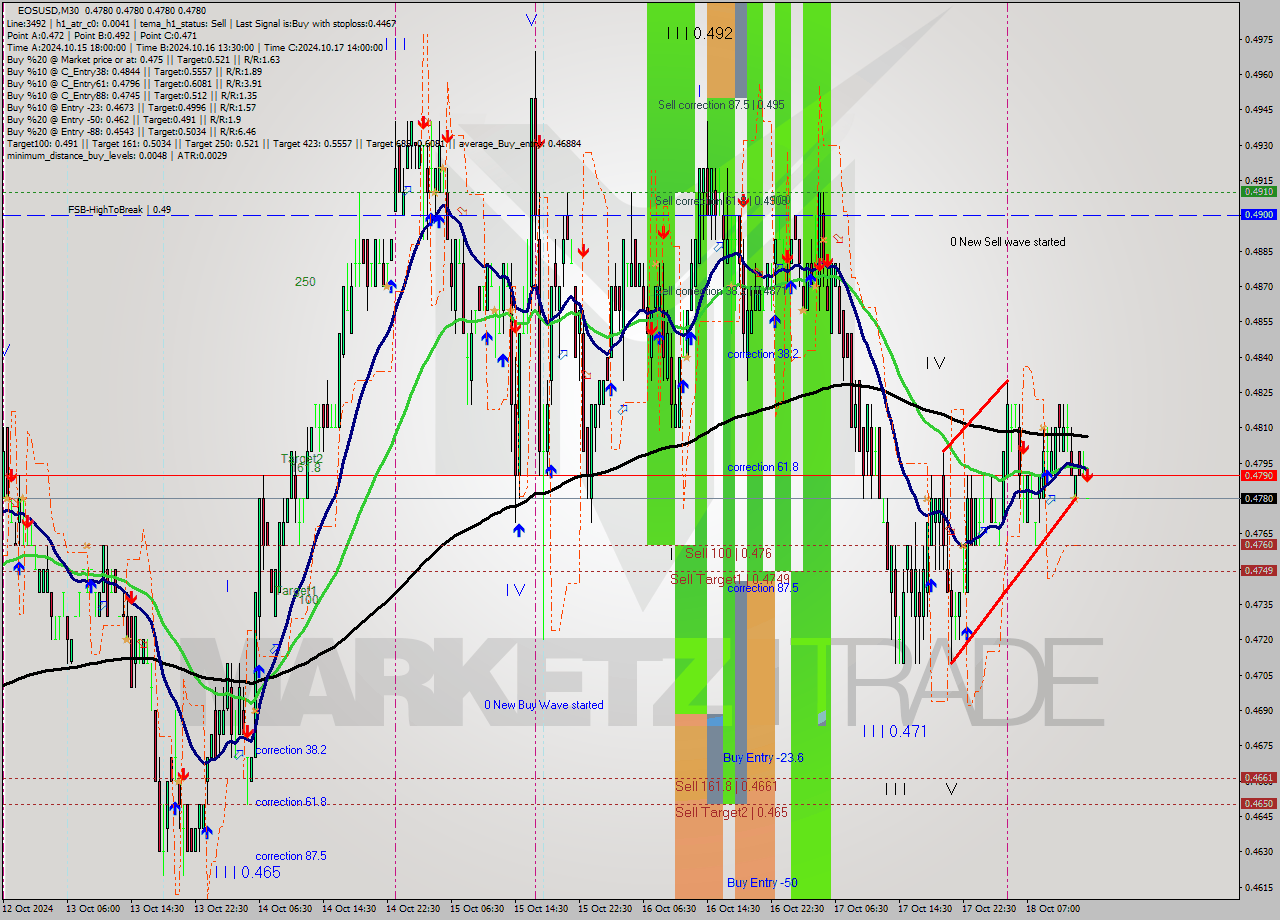The height and width of the screenshot is (920, 1280).
Task: Select the FSB-HighToBreak | 0.49 label
Action: [119, 210]
